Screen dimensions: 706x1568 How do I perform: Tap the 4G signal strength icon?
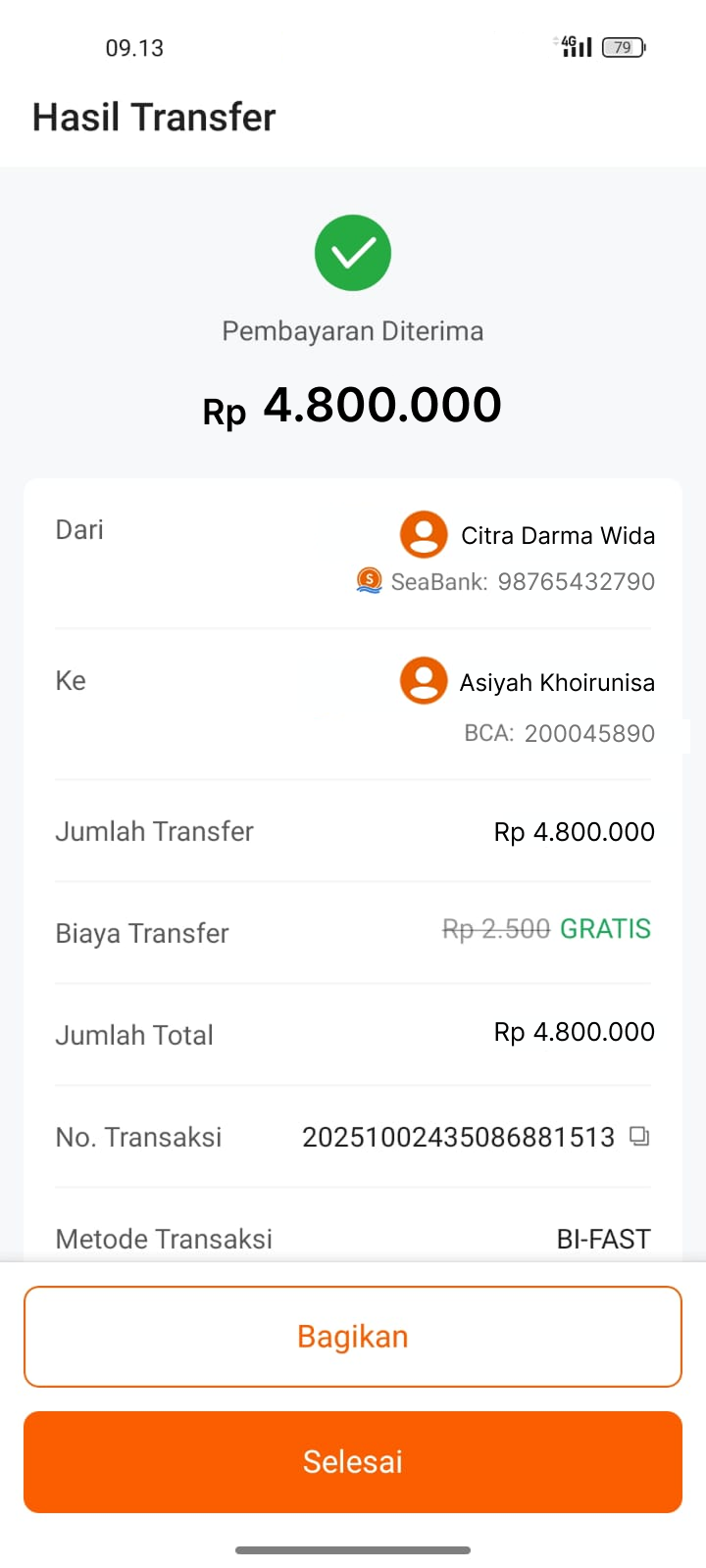click(x=576, y=46)
